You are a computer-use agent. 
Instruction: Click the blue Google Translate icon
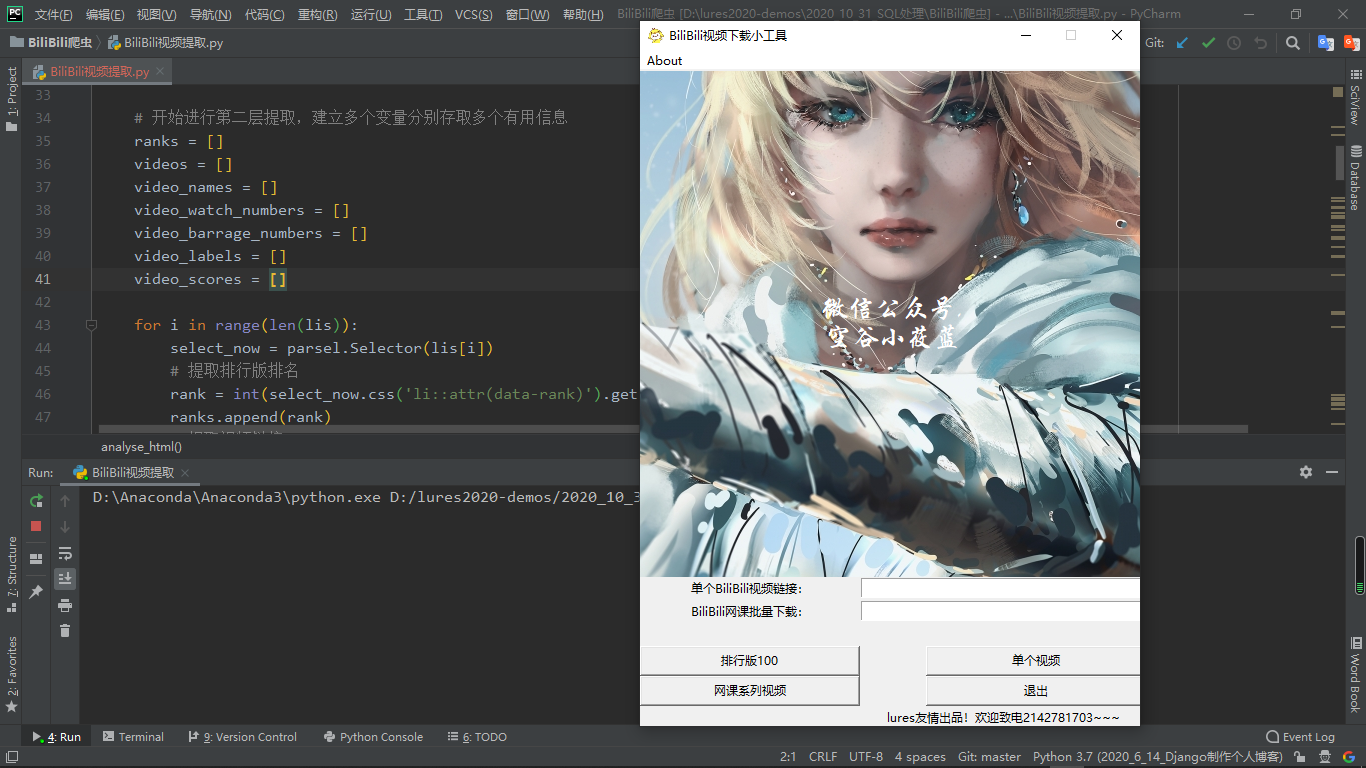click(x=1326, y=43)
